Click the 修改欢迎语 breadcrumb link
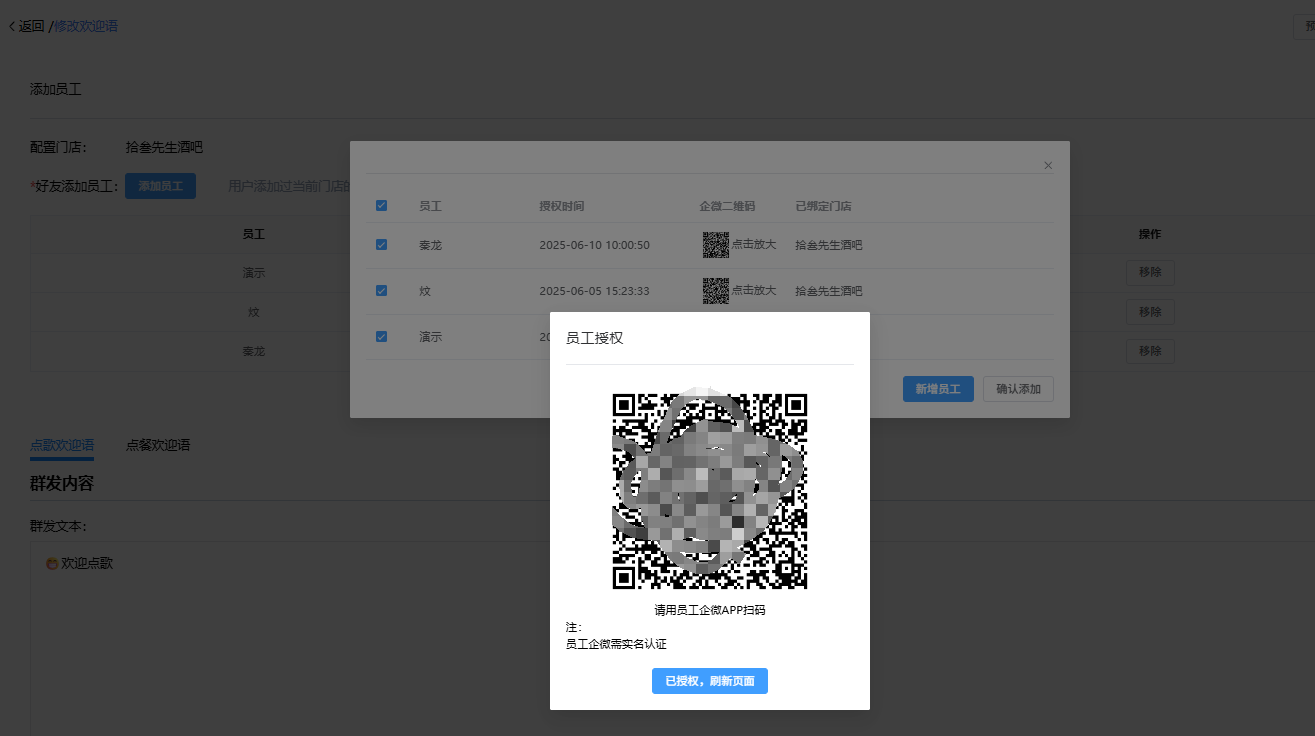Image resolution: width=1315 pixels, height=736 pixels. [86, 26]
